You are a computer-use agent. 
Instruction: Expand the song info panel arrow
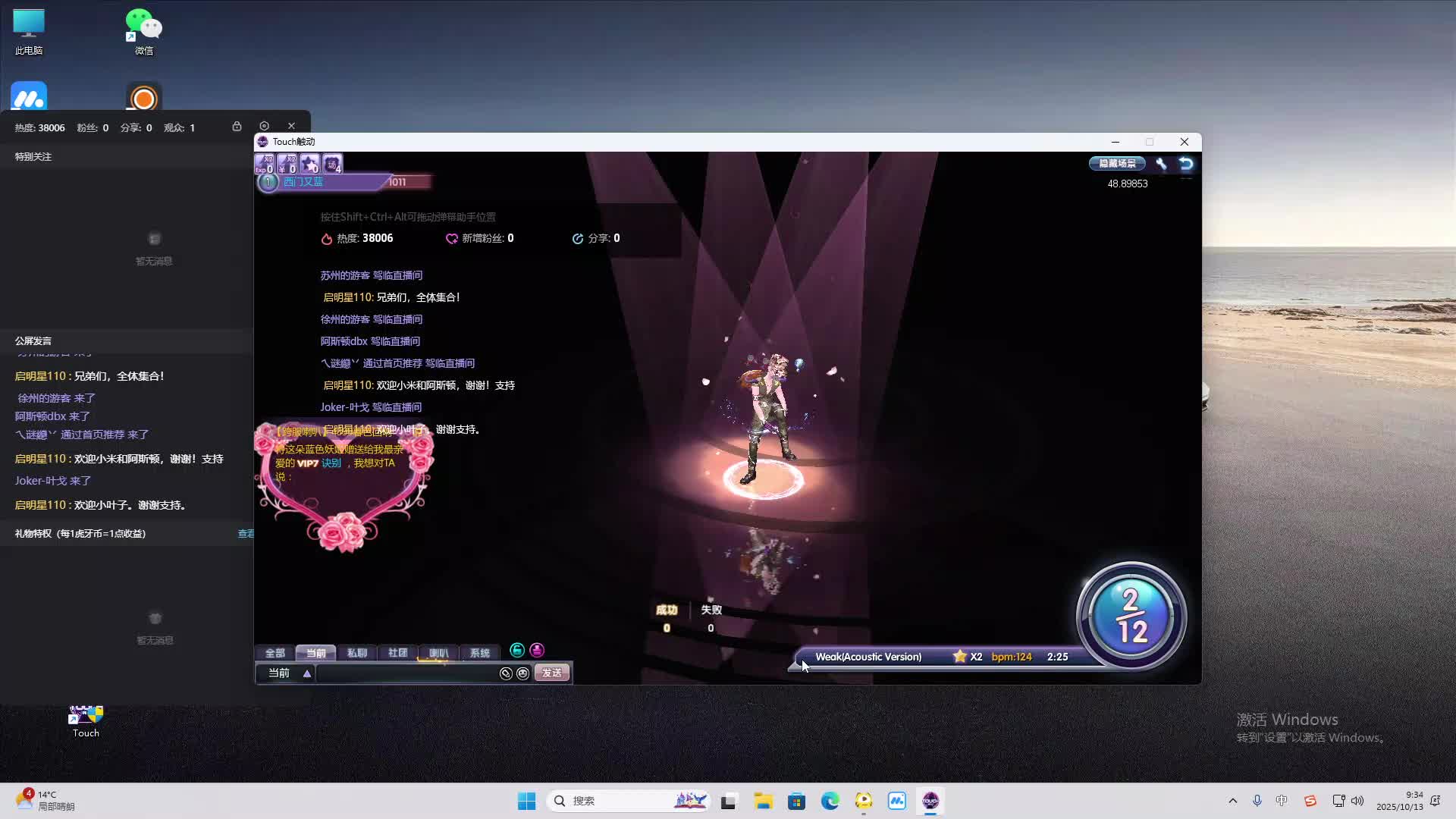(794, 666)
